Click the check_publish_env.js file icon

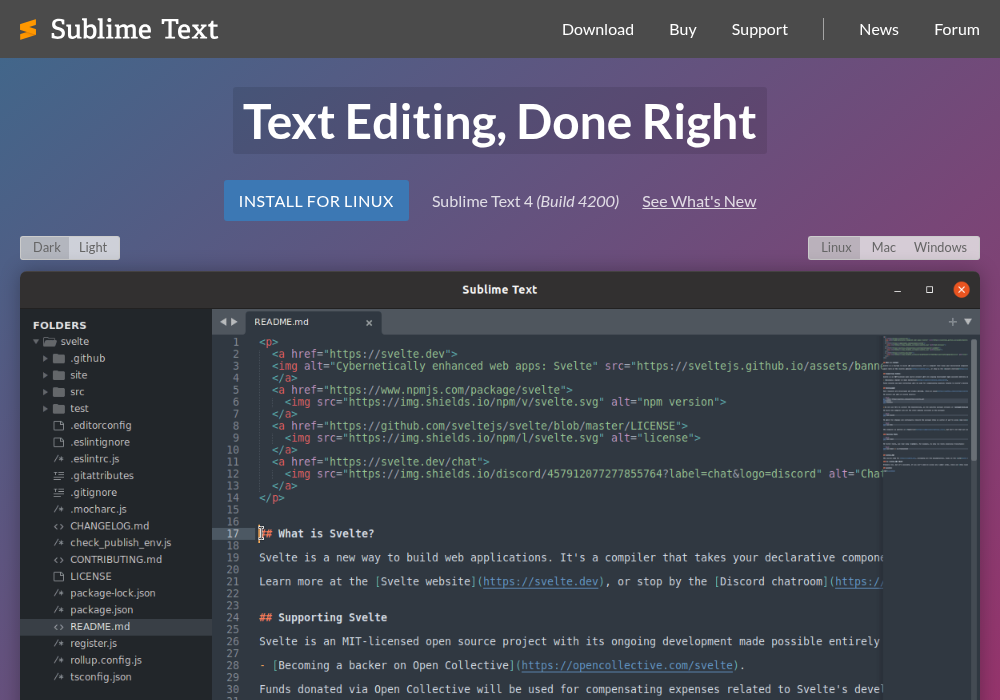[59, 543]
